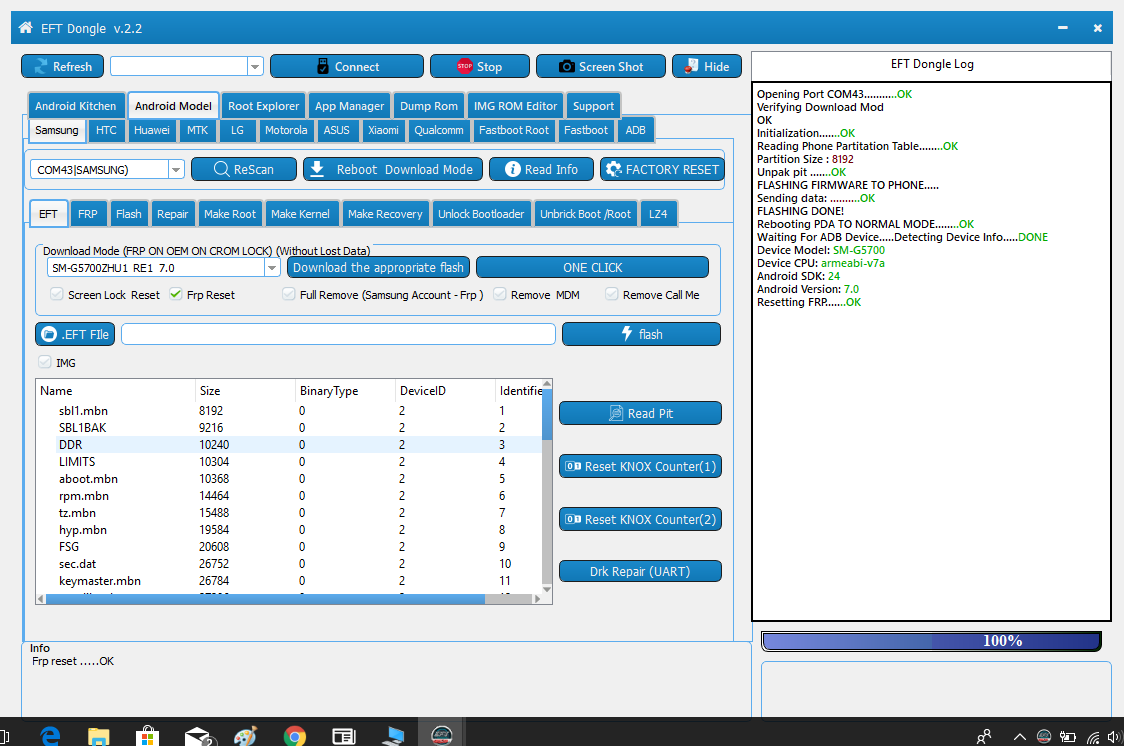This screenshot has width=1124, height=746.
Task: Open Microsoft Edge from the taskbar
Action: 50,736
